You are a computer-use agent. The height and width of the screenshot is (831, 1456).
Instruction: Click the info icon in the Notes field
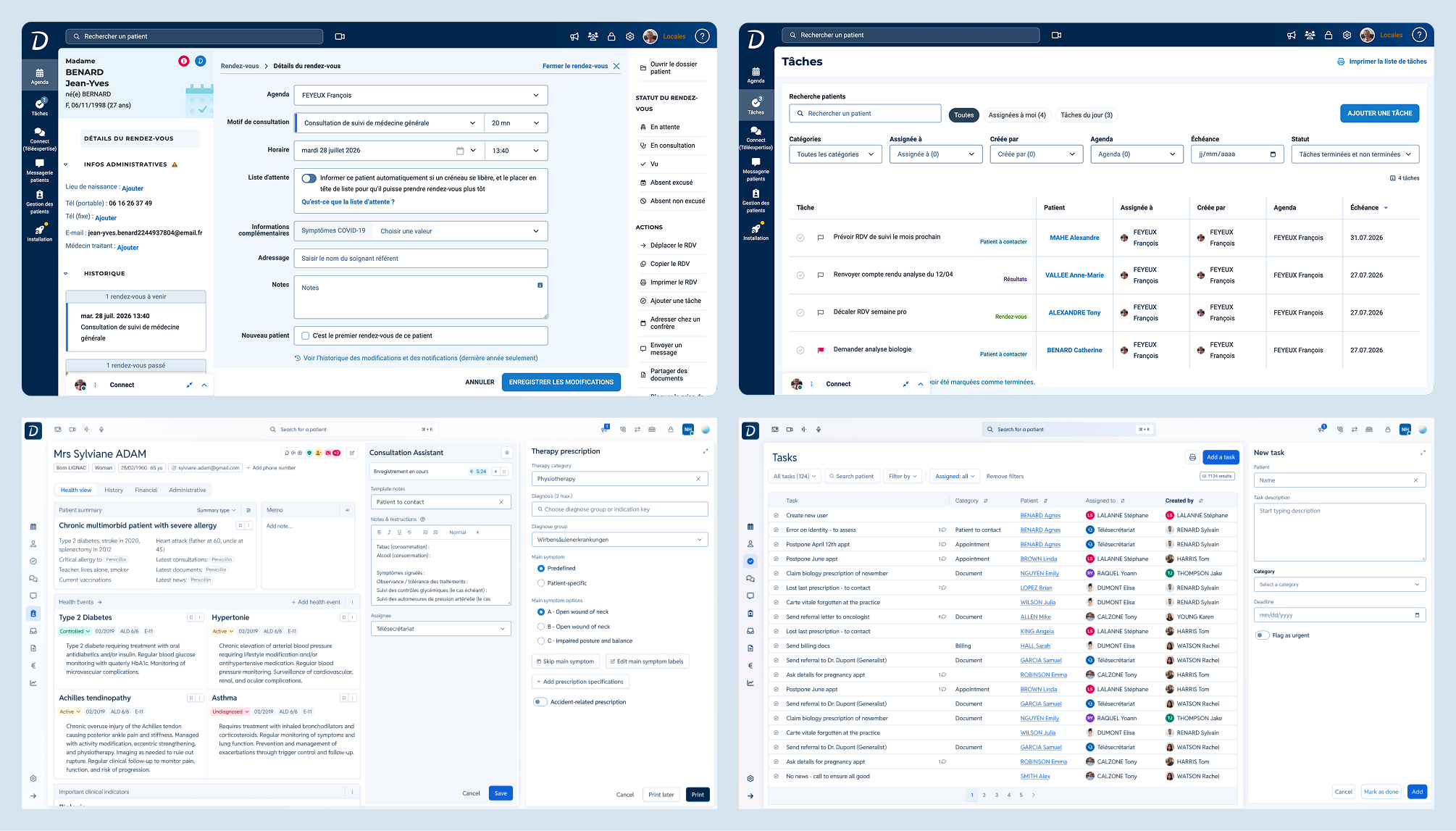tap(540, 285)
